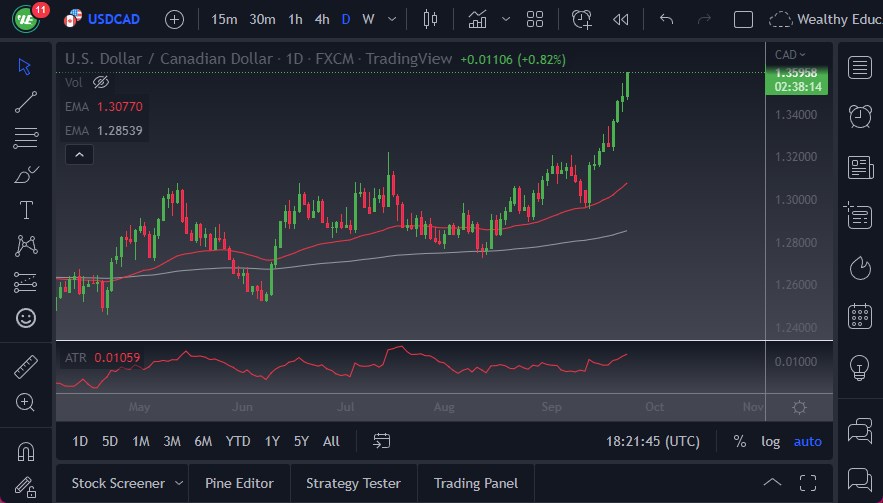The height and width of the screenshot is (503, 883).
Task: Click the replay rewind icon
Action: point(621,19)
